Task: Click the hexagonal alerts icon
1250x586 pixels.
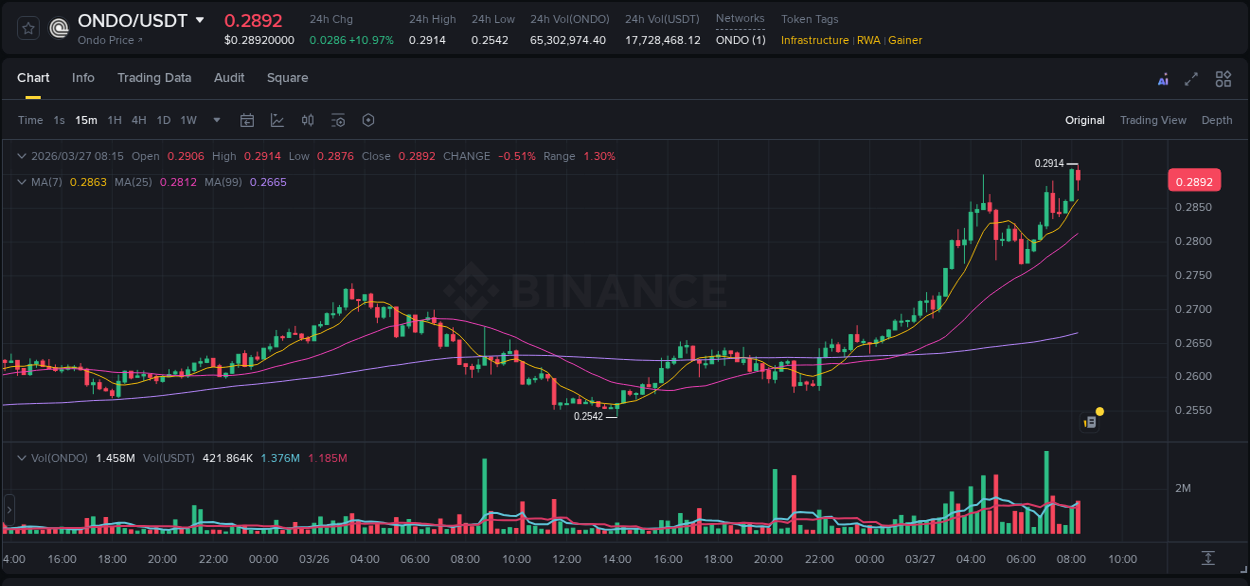Action: 368,120
